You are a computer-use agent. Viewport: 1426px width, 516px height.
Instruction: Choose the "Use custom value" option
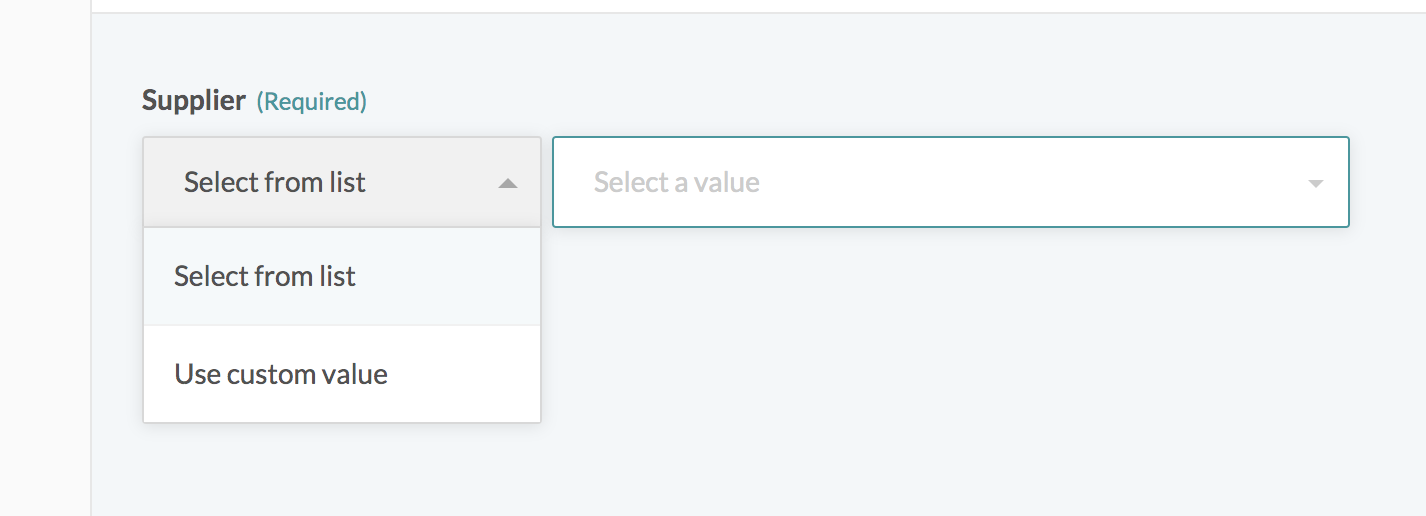pos(281,374)
